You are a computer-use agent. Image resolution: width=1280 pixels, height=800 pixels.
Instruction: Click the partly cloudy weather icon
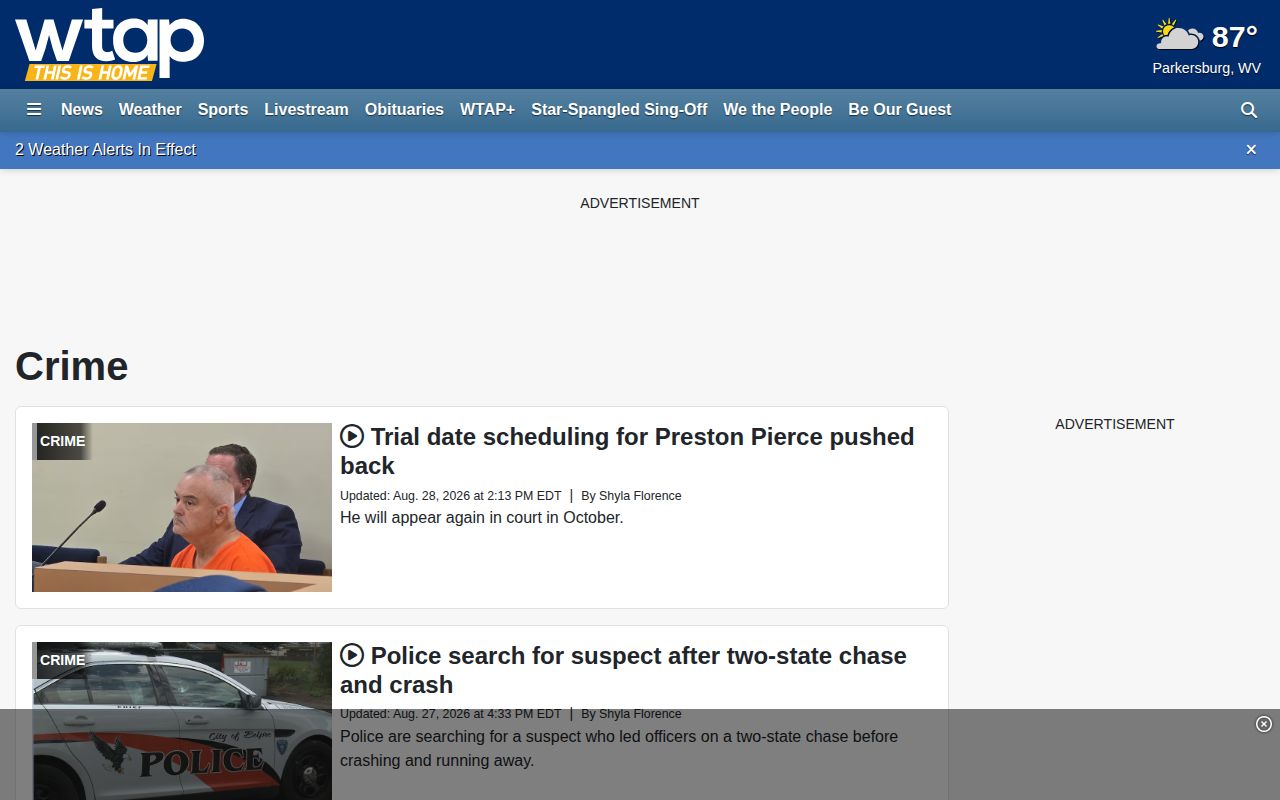pyautogui.click(x=1178, y=35)
